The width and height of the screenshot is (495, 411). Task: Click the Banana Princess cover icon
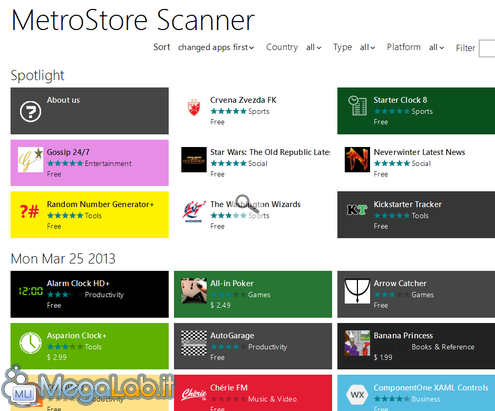[357, 343]
